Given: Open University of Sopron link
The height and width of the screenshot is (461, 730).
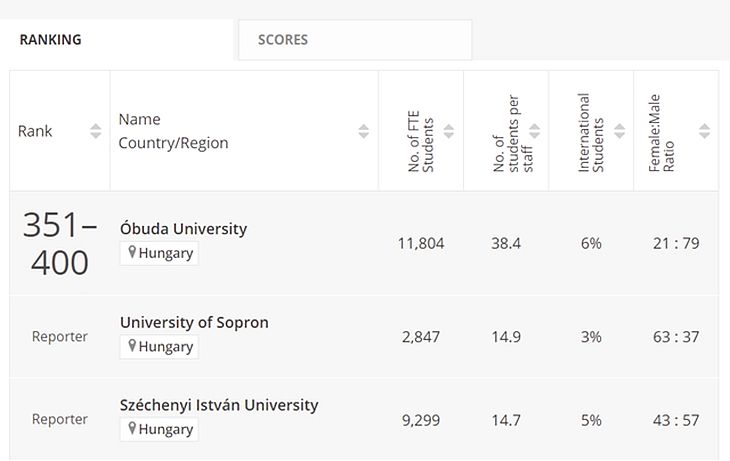Looking at the screenshot, I should 194,323.
